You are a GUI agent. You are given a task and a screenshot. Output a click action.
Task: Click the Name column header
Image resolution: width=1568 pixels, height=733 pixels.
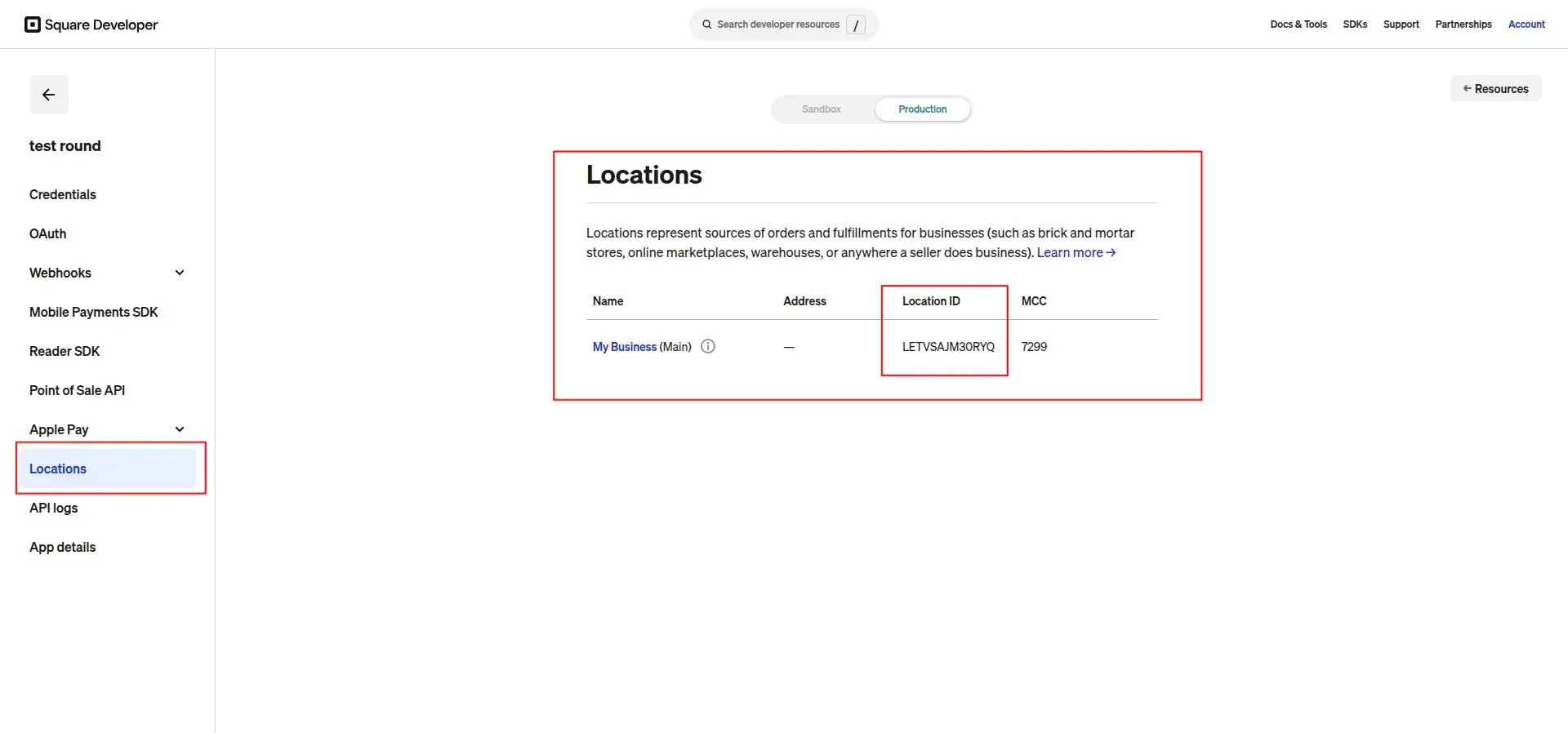[x=608, y=301]
